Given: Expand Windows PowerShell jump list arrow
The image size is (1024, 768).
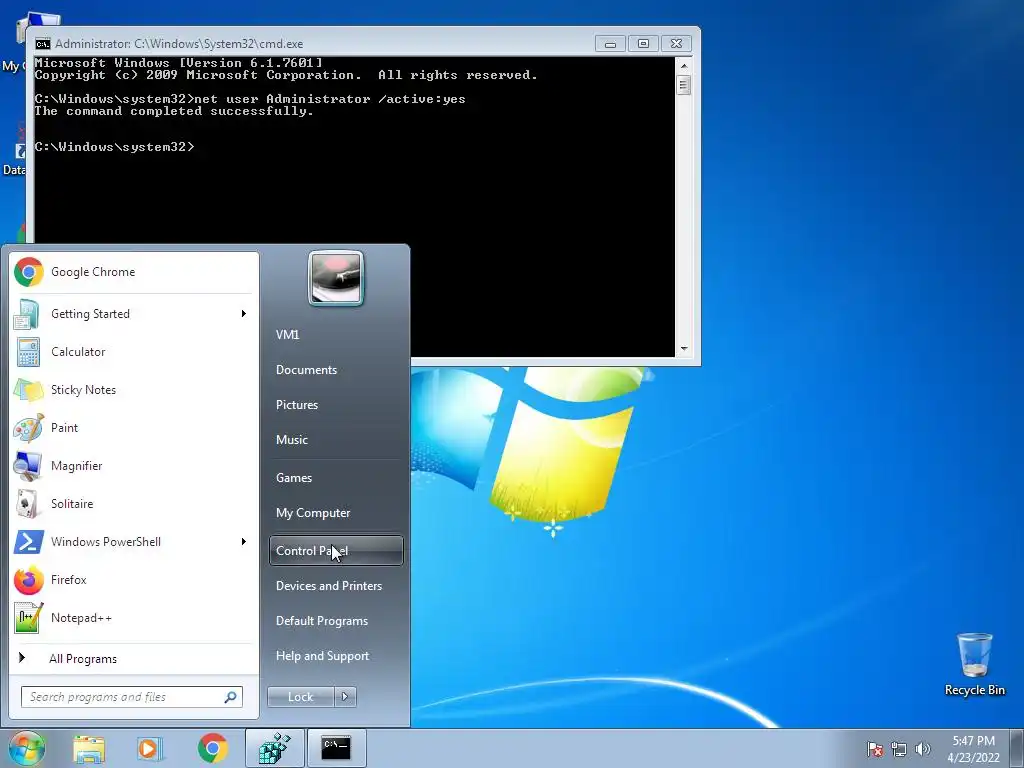Looking at the screenshot, I should click(x=244, y=541).
